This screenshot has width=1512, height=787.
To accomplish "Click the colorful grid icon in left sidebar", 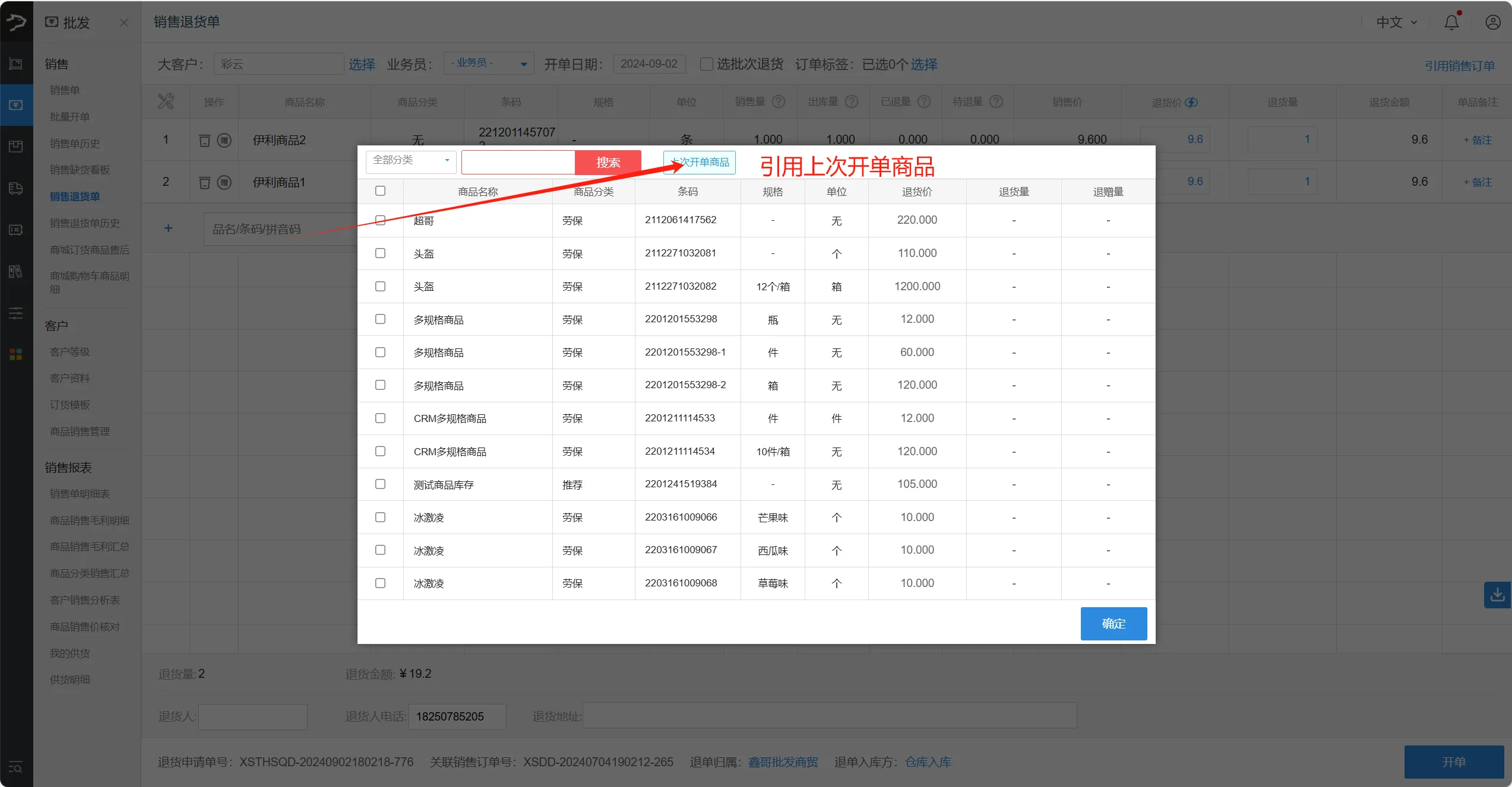I will tap(16, 354).
